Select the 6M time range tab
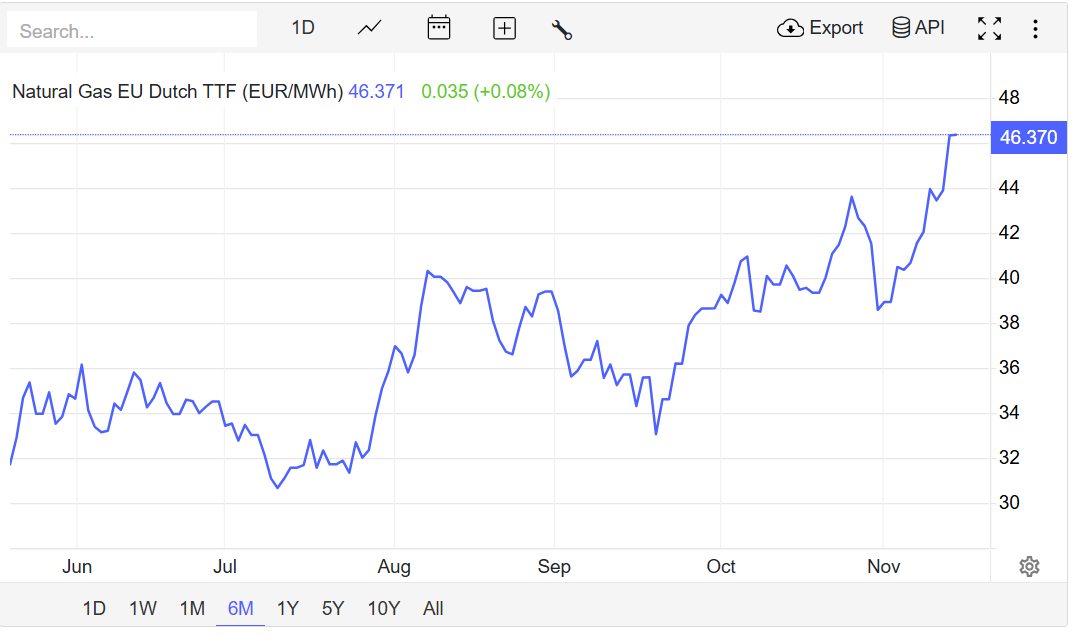1075x642 pixels. [x=240, y=608]
